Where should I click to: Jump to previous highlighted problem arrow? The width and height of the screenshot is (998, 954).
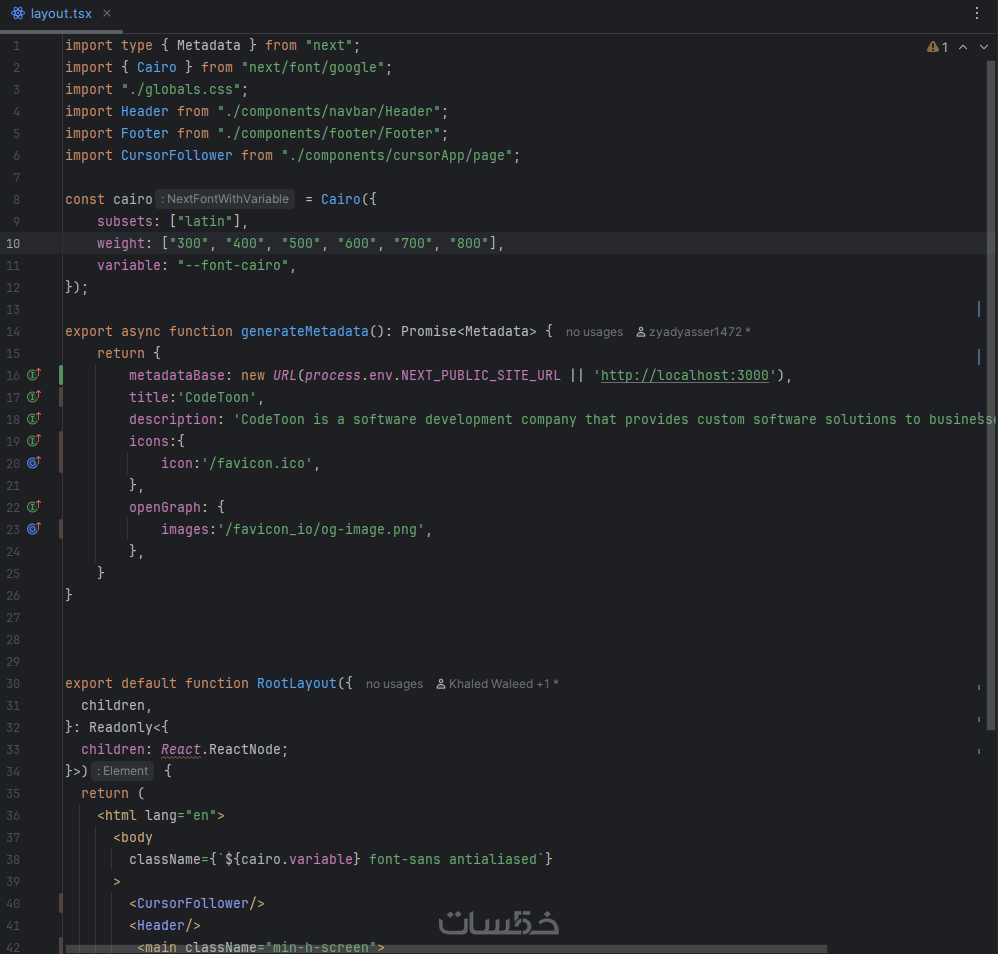click(963, 47)
